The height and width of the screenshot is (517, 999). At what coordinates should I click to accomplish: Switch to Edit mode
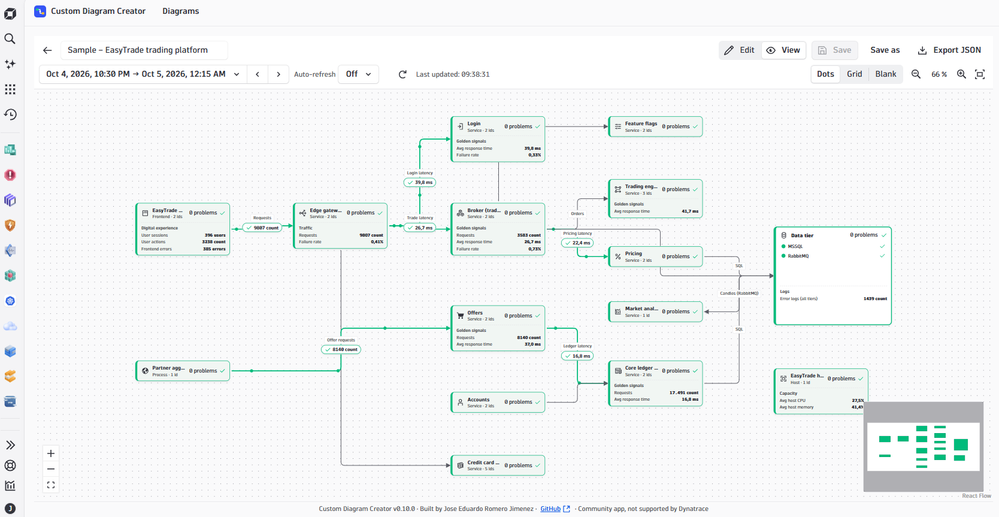740,50
